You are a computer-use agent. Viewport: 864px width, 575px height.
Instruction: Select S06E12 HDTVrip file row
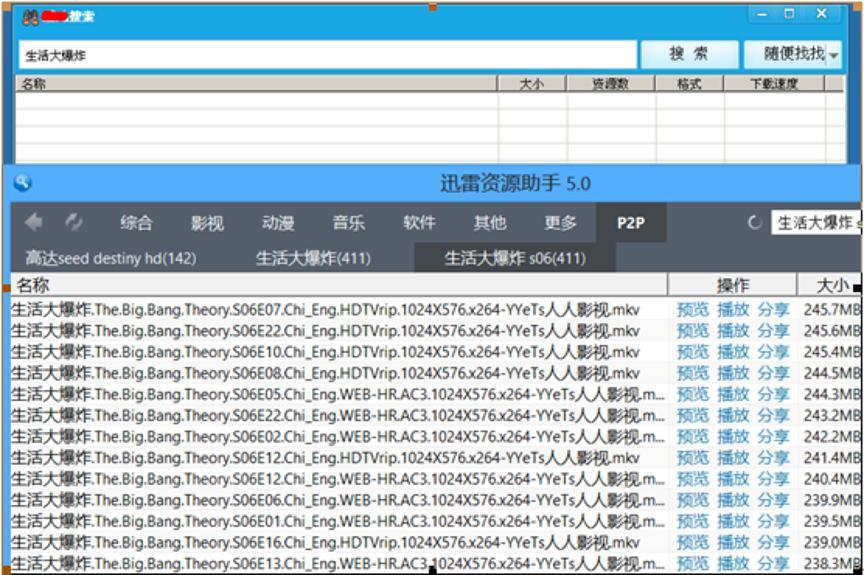coord(435,458)
